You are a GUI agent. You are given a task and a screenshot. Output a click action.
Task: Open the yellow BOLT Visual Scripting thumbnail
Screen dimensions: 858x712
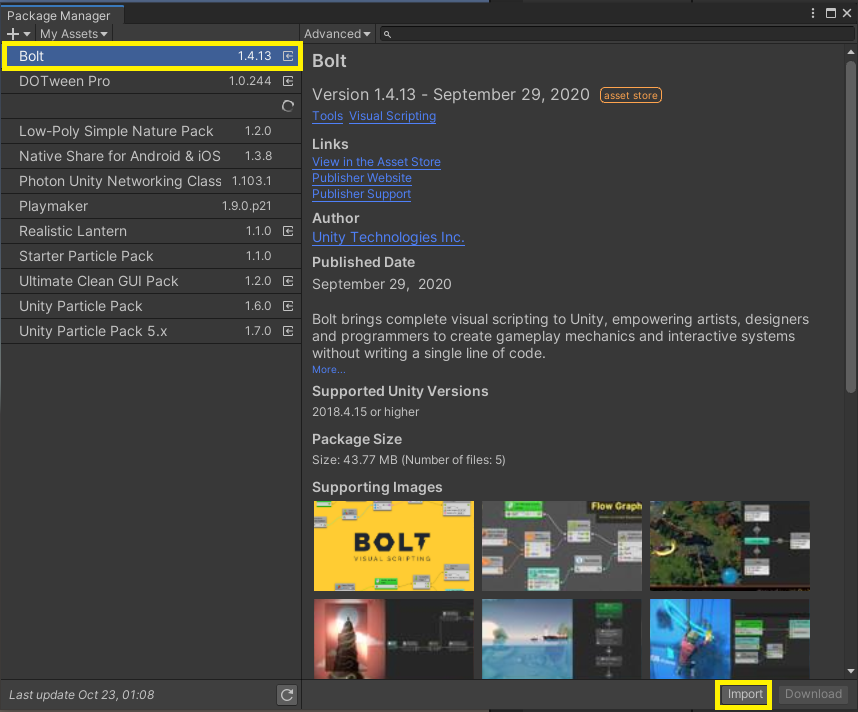point(393,546)
